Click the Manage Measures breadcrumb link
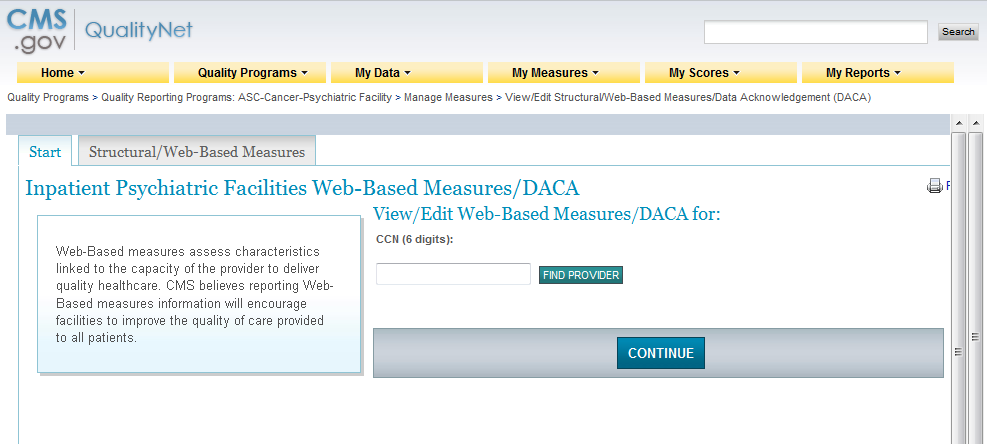Image resolution: width=987 pixels, height=444 pixels. [x=448, y=98]
